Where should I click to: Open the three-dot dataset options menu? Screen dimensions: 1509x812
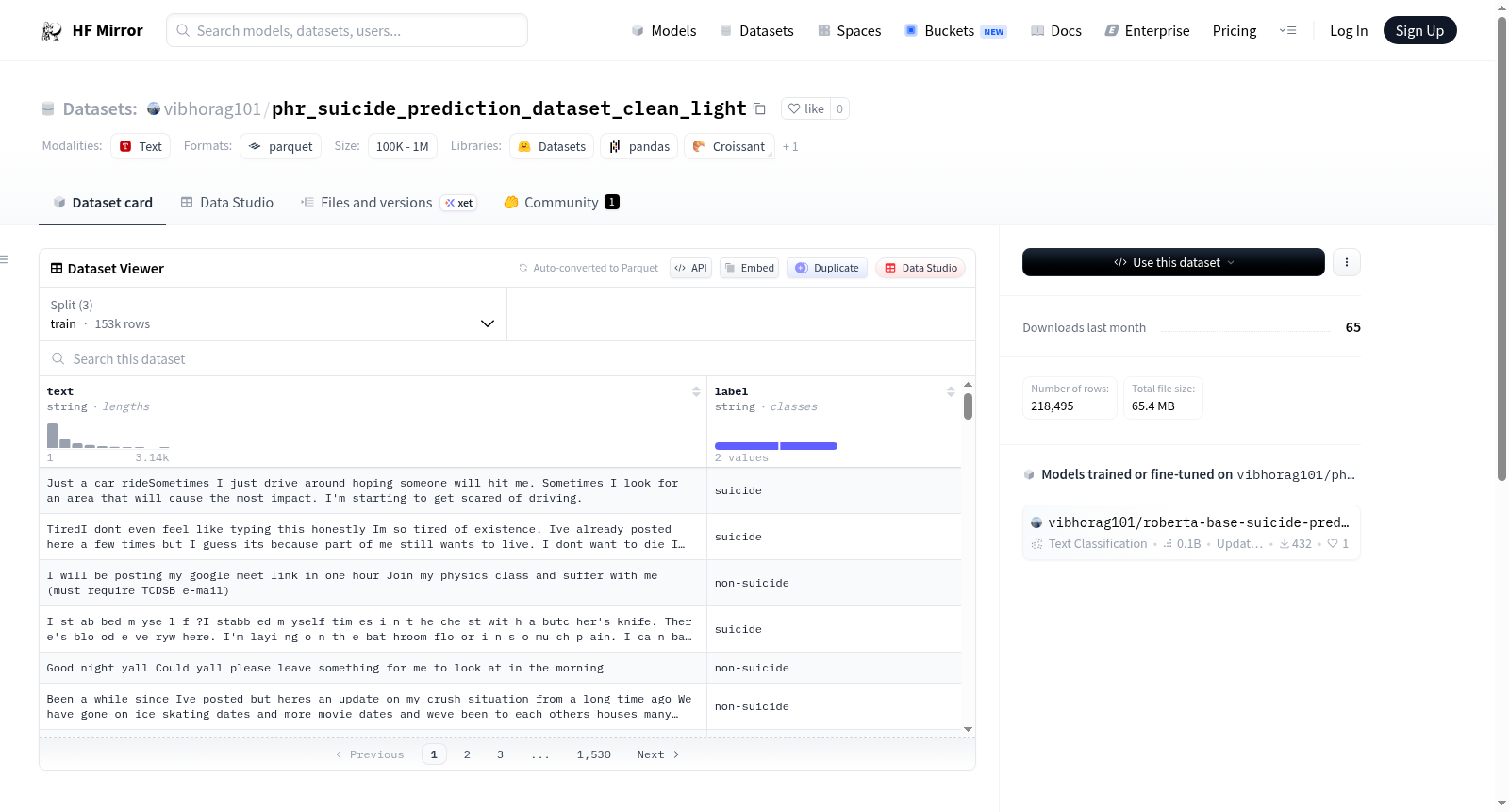pyautogui.click(x=1347, y=262)
